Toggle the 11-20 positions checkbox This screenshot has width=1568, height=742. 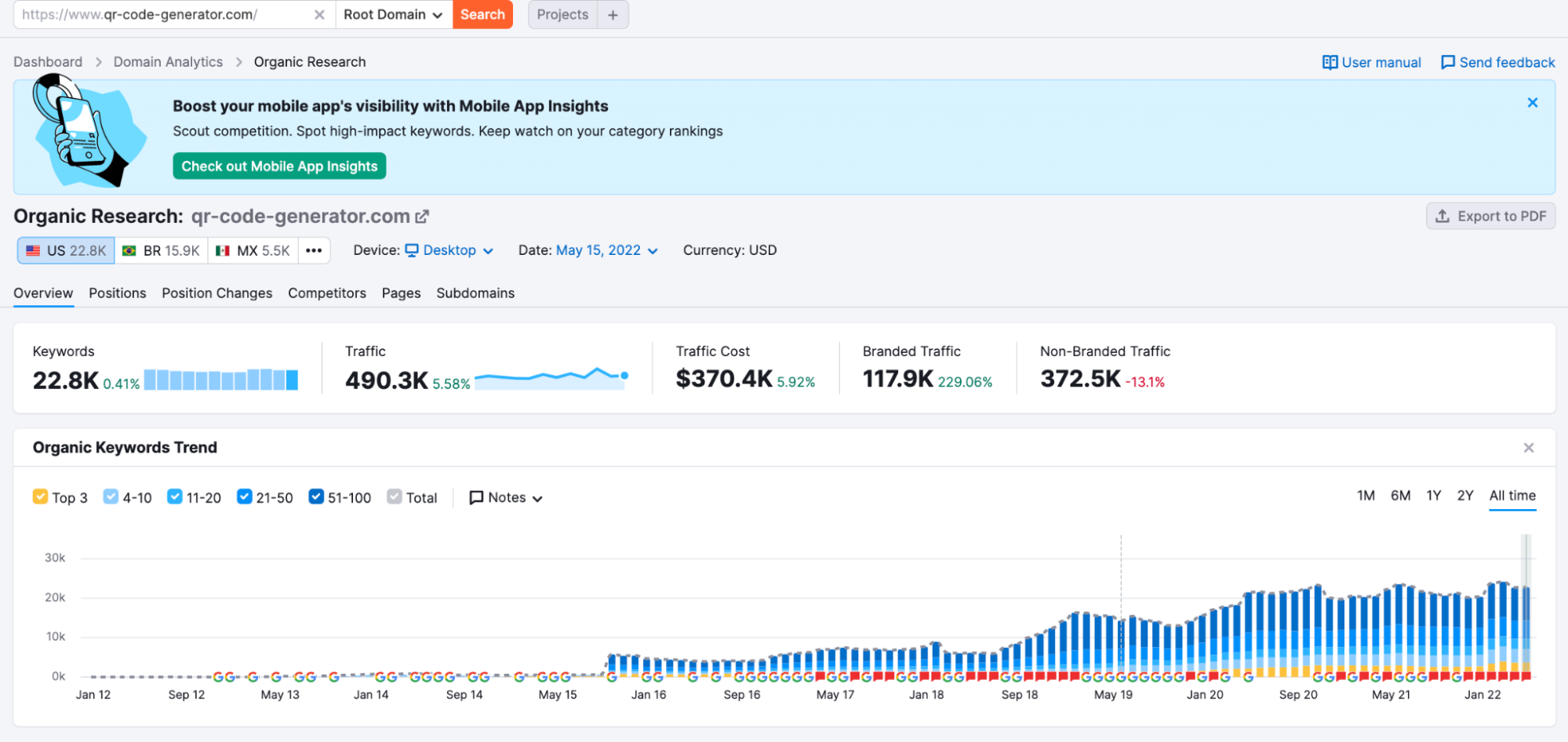coord(175,496)
